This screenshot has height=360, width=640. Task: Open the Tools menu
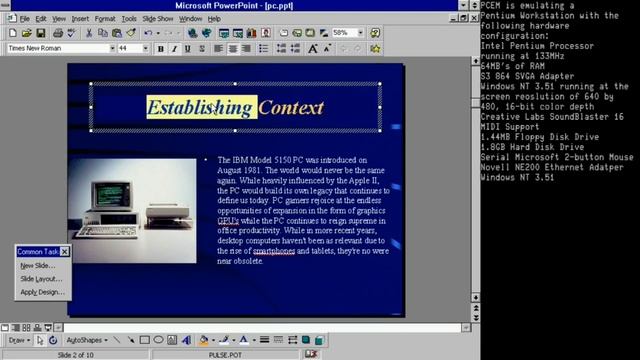point(129,19)
